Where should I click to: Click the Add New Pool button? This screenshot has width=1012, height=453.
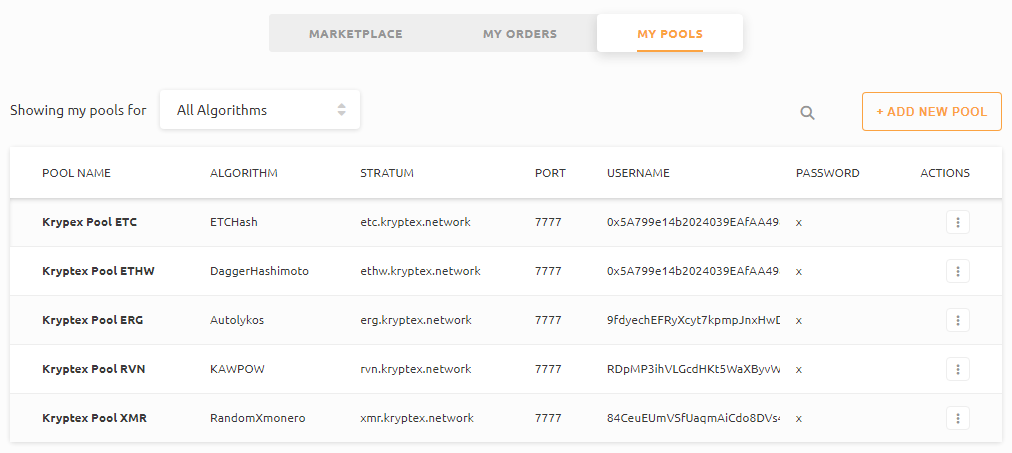[932, 112]
